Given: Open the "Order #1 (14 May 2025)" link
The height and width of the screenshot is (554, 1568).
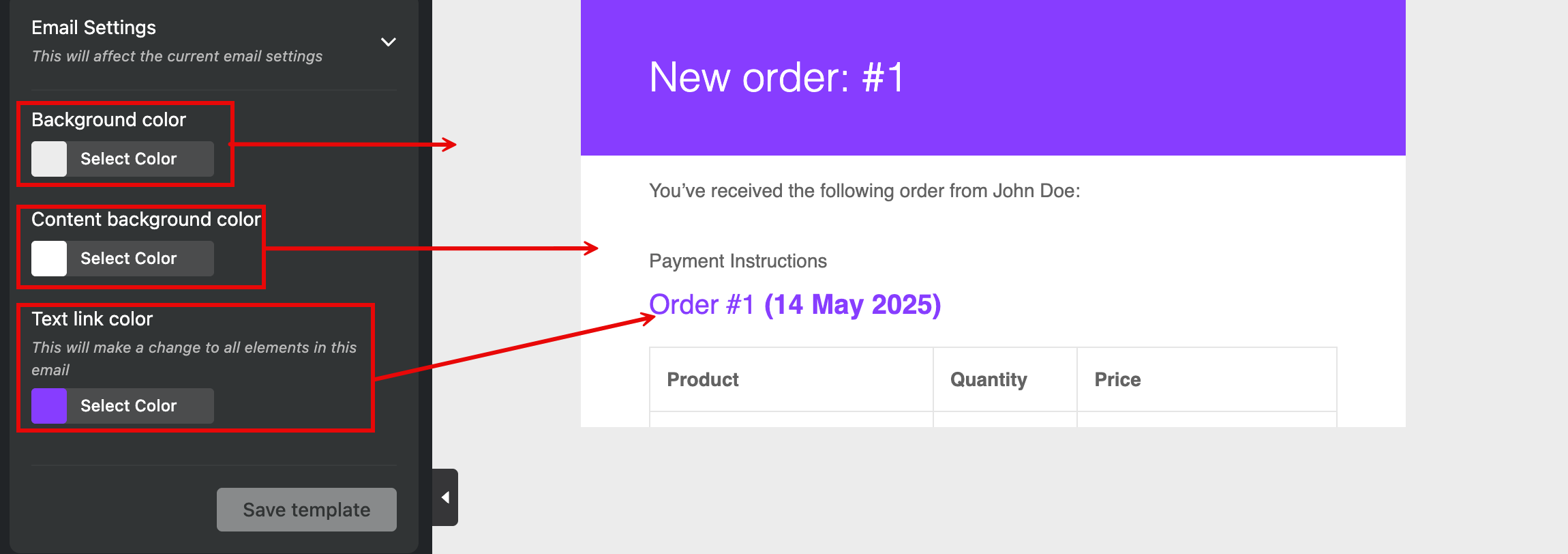Looking at the screenshot, I should [794, 305].
